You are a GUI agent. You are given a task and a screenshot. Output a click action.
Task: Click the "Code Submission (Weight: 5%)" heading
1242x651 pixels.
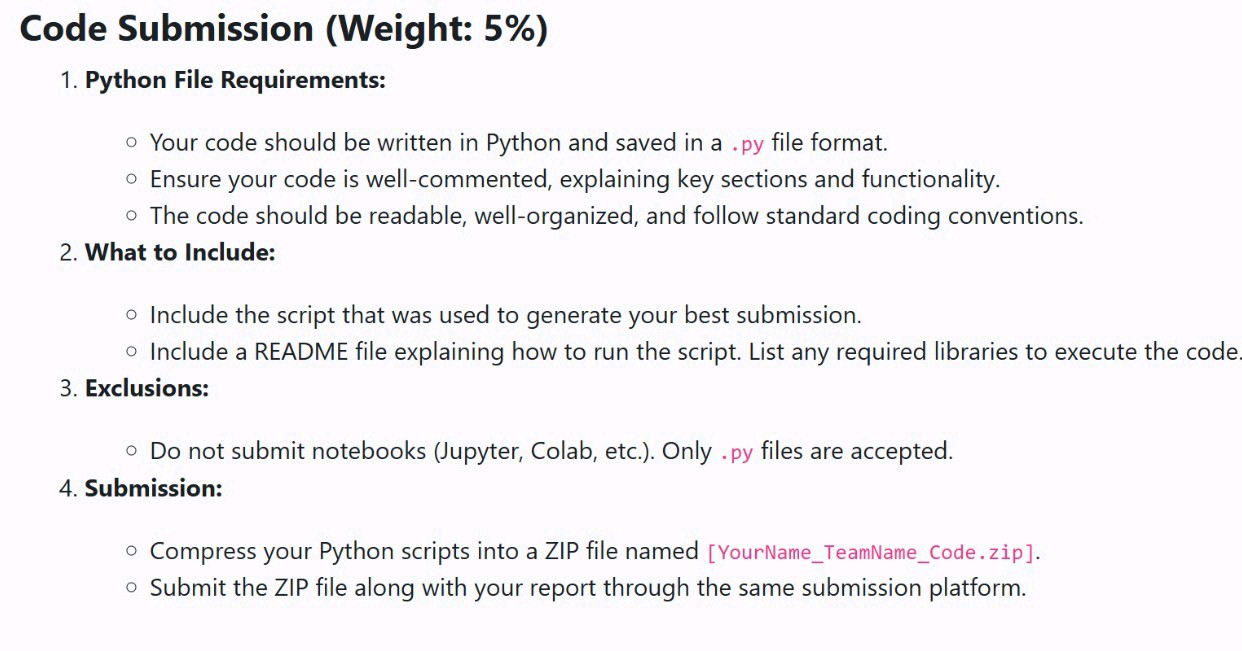point(283,29)
